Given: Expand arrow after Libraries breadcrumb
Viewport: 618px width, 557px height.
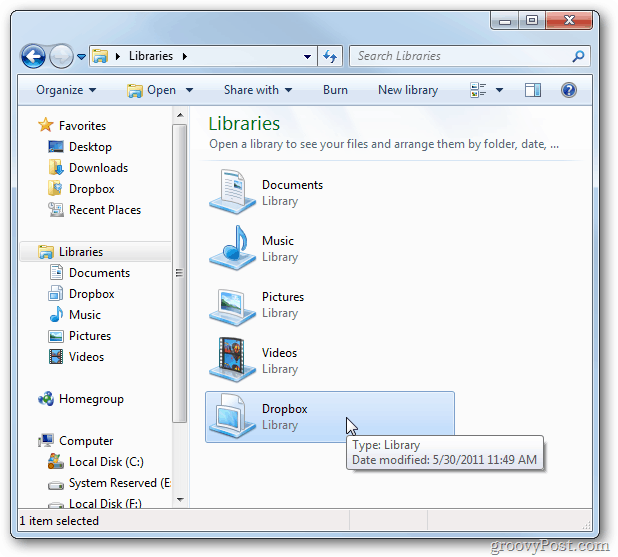Looking at the screenshot, I should click(184, 56).
